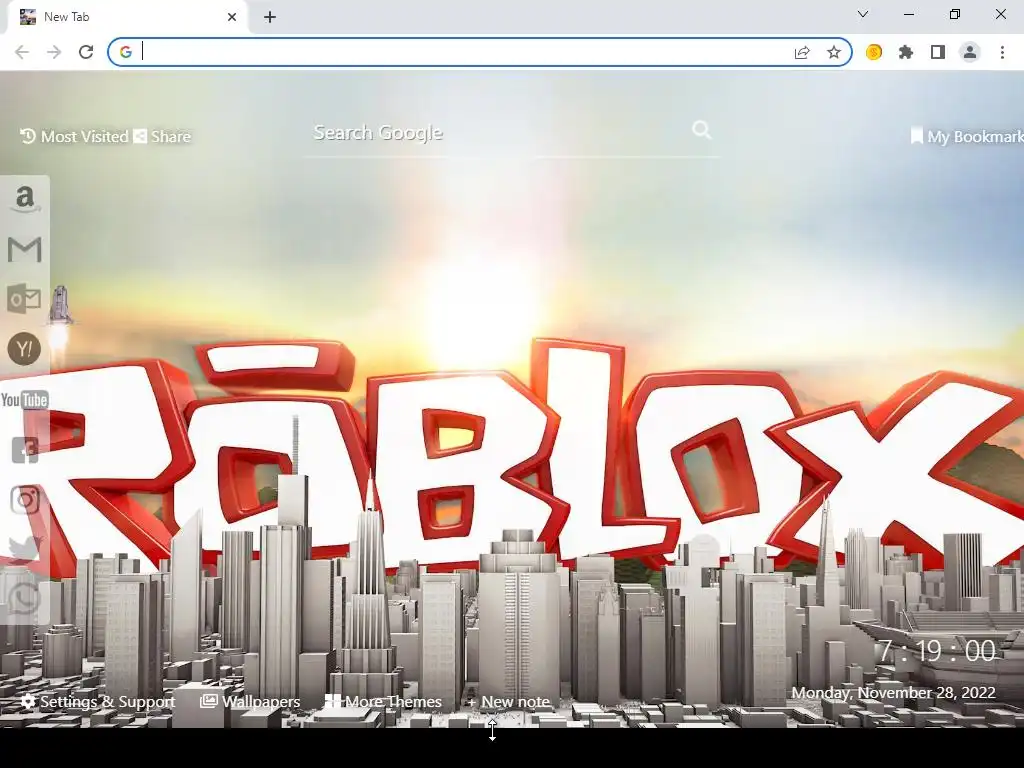Click the browser back arrow
Image resolution: width=1024 pixels, height=768 pixels.
[x=22, y=52]
